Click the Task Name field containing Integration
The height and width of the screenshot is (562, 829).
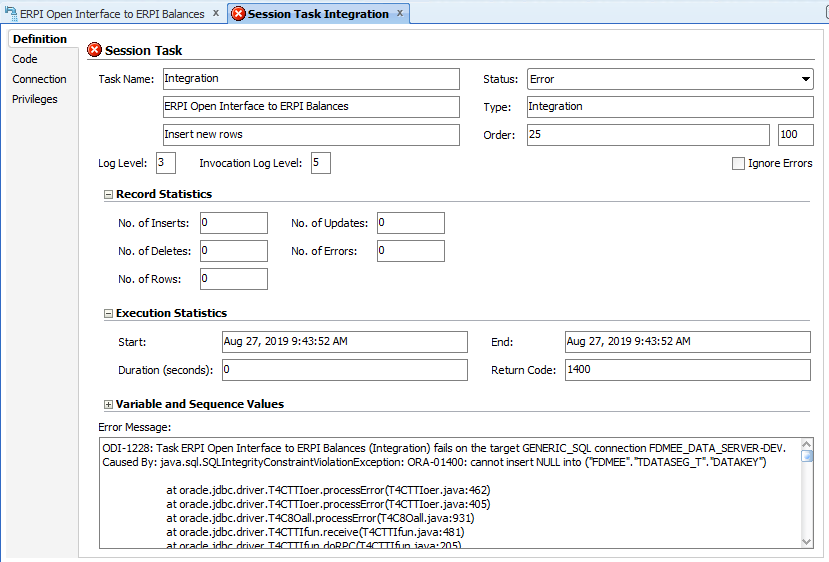(x=311, y=79)
